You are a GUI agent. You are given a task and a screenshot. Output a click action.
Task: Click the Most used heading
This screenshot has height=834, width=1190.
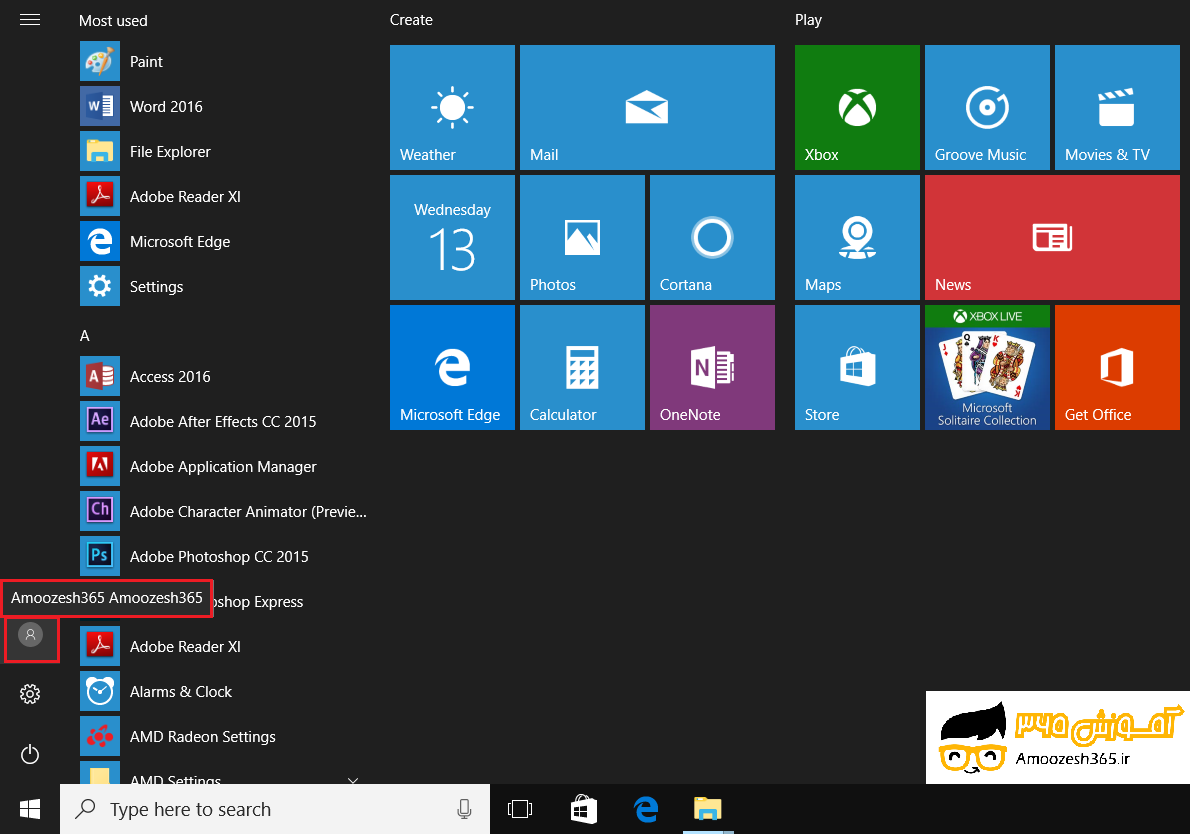[x=113, y=20]
